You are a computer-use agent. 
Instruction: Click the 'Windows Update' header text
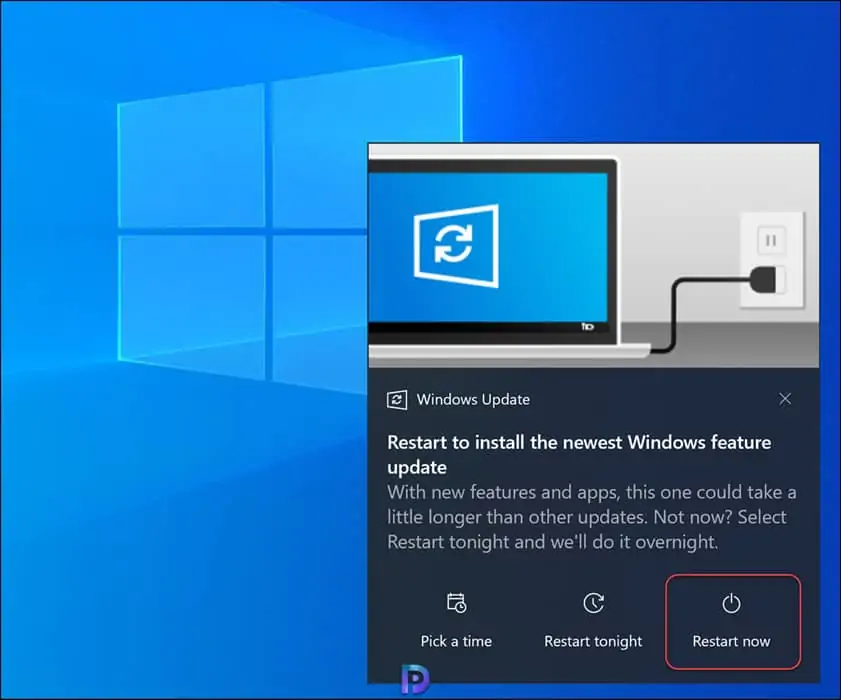pyautogui.click(x=473, y=400)
